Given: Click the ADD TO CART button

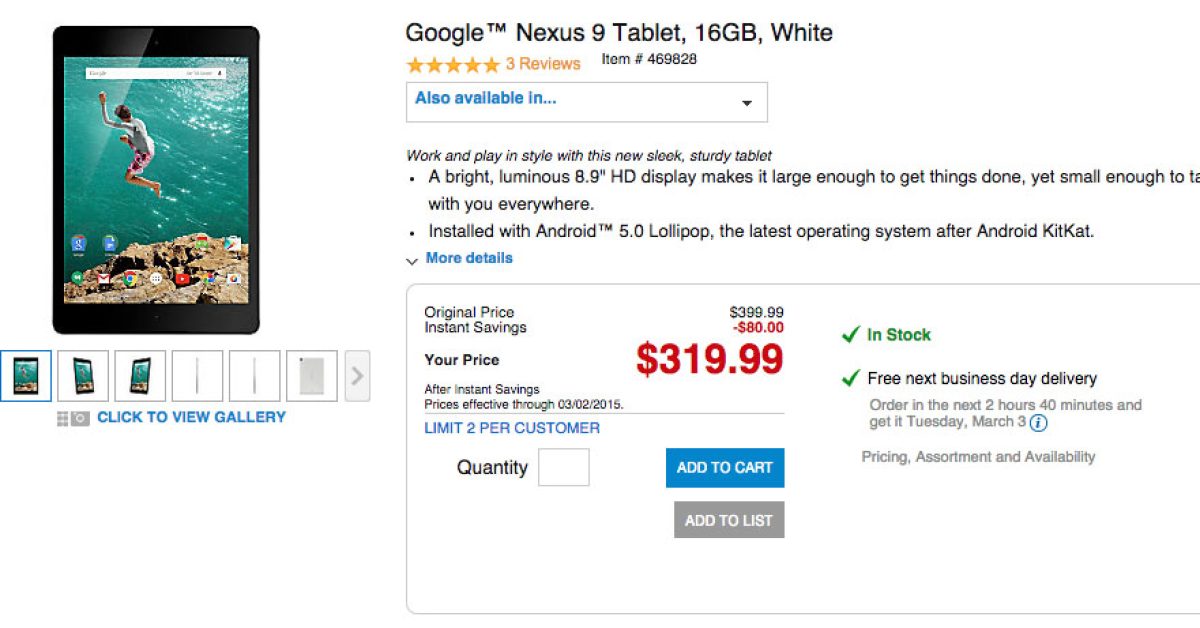Looking at the screenshot, I should [x=725, y=468].
